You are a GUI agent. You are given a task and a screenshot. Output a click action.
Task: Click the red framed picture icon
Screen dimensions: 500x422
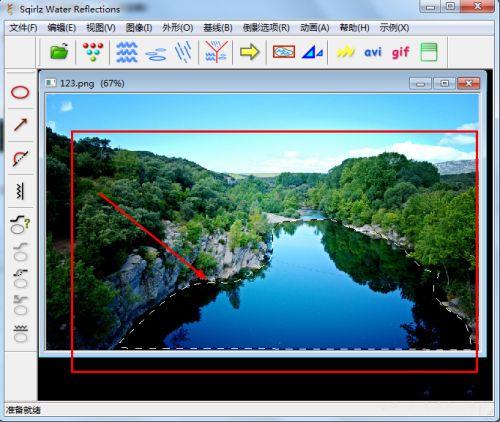click(284, 52)
